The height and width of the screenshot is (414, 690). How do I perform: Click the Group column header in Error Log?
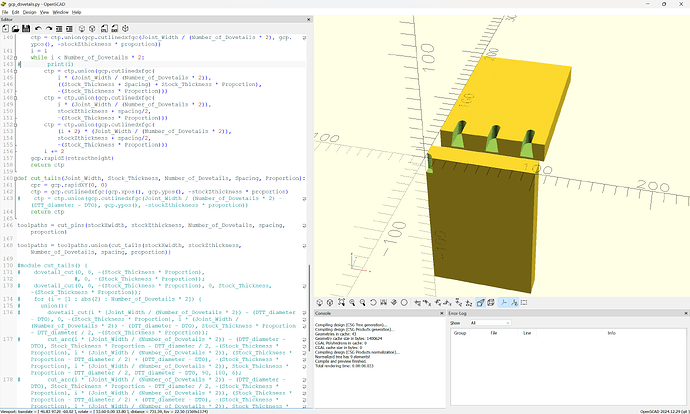(460, 333)
